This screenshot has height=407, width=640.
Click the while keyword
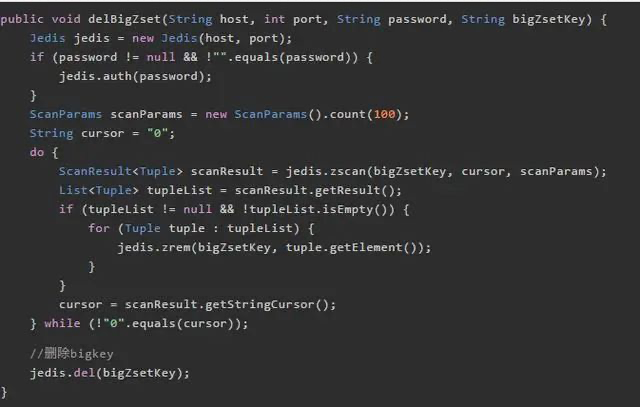(62, 323)
